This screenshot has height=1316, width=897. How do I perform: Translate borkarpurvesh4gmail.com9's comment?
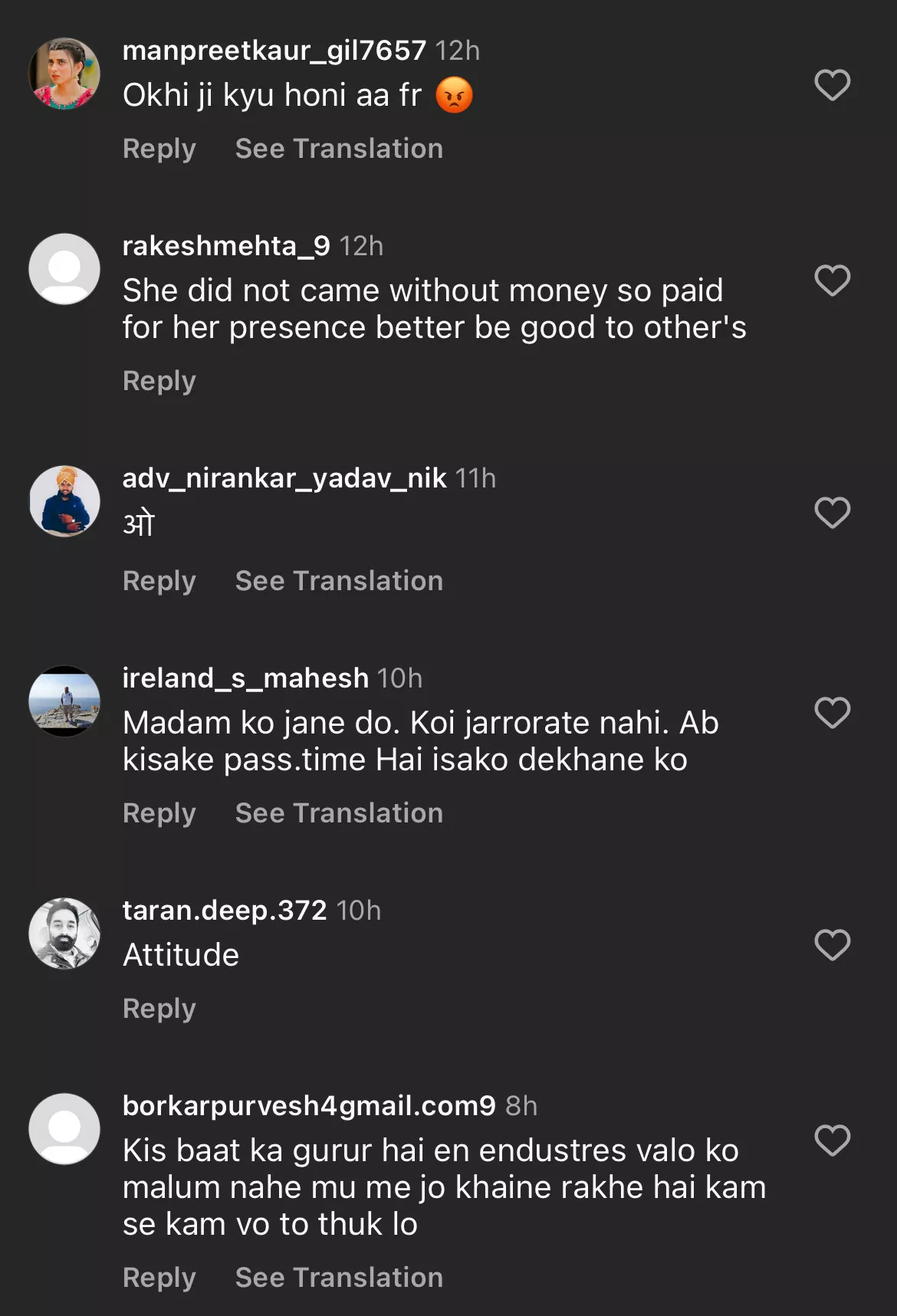[x=339, y=1278]
